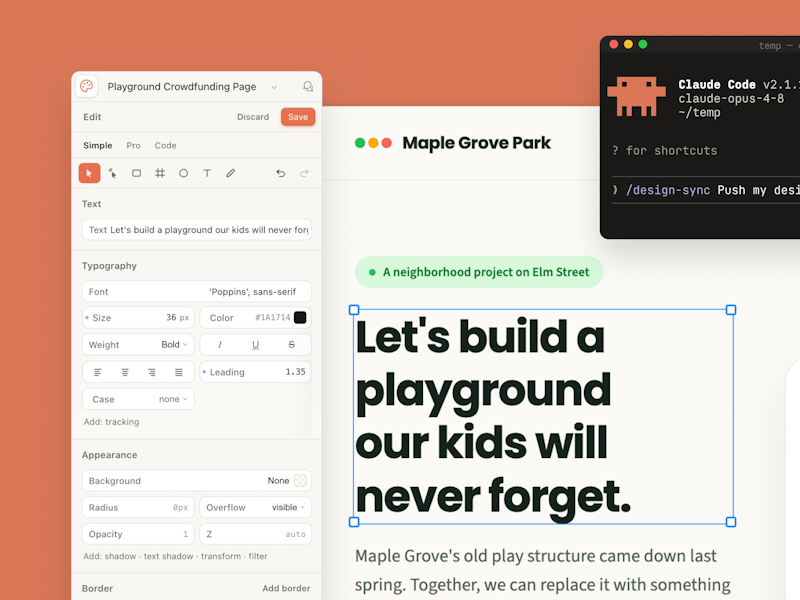Select the Text tool
The height and width of the screenshot is (600, 800).
point(207,173)
